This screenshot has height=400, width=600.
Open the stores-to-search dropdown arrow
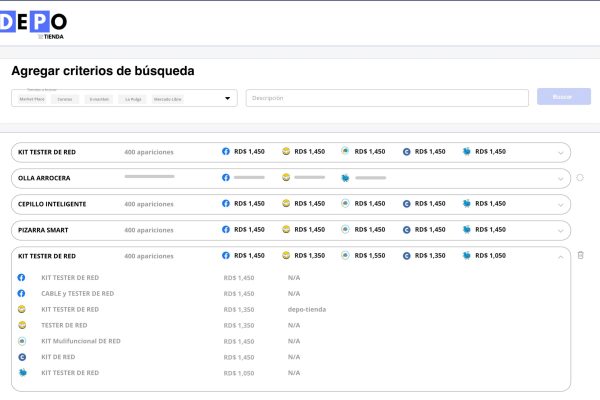[227, 98]
